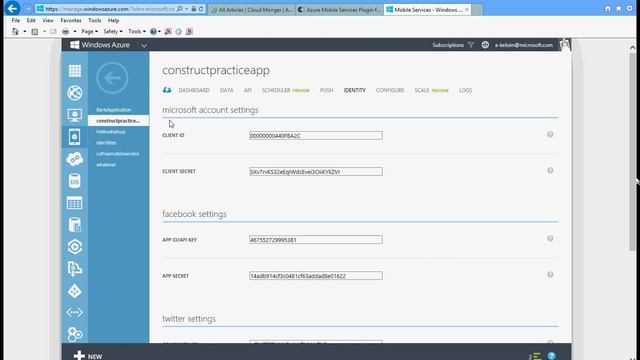The height and width of the screenshot is (360, 640).
Task: Switch to the API tab
Action: point(248,90)
